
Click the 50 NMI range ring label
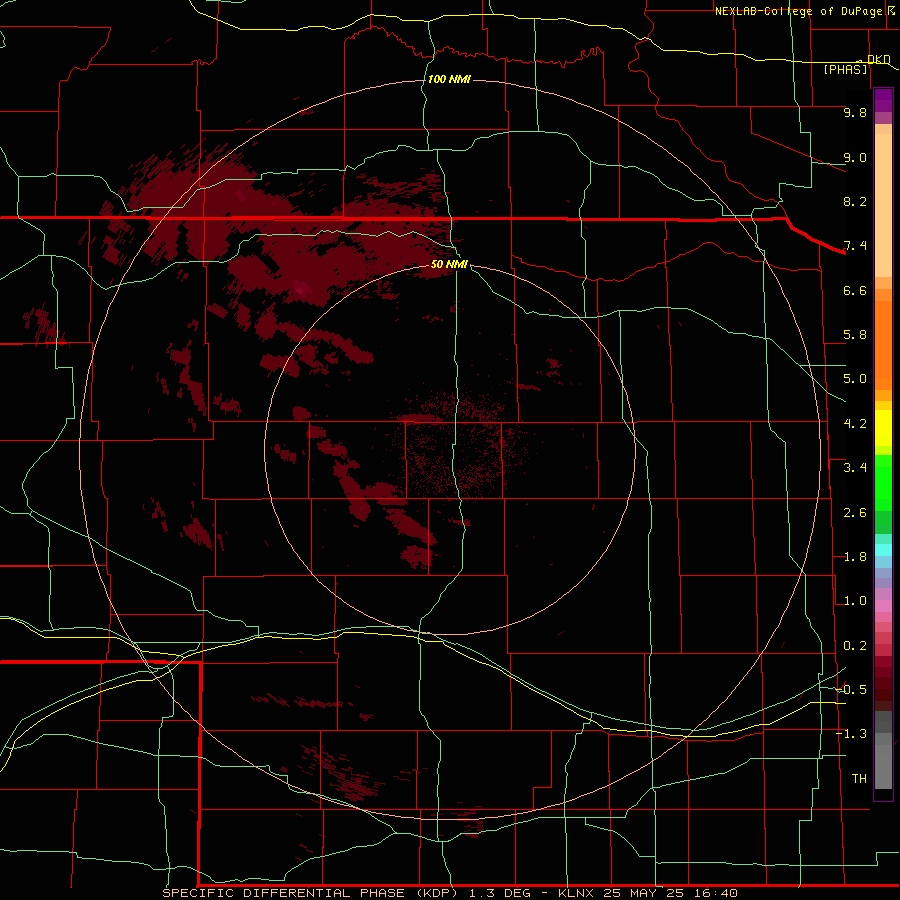click(x=449, y=264)
